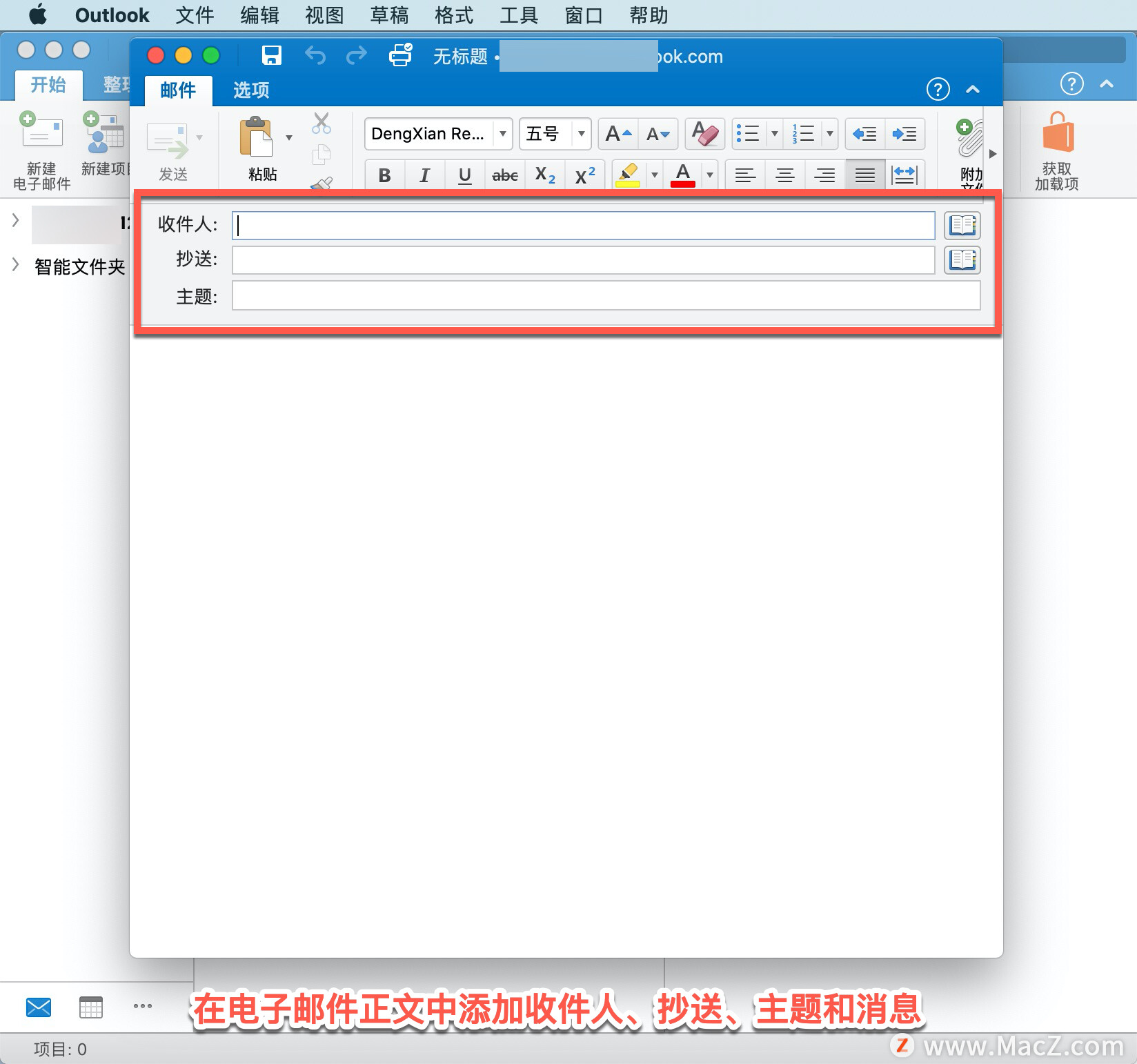Open the 草稿 menu
This screenshot has height=1064, width=1137.
389,15
